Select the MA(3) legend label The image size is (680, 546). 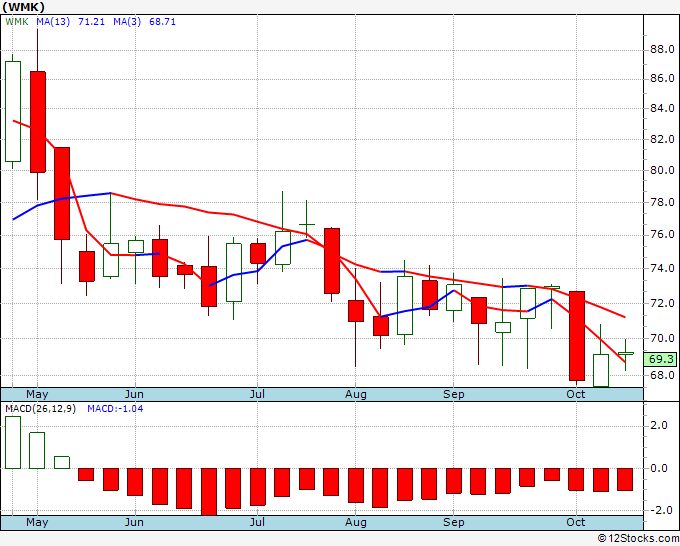tap(127, 22)
